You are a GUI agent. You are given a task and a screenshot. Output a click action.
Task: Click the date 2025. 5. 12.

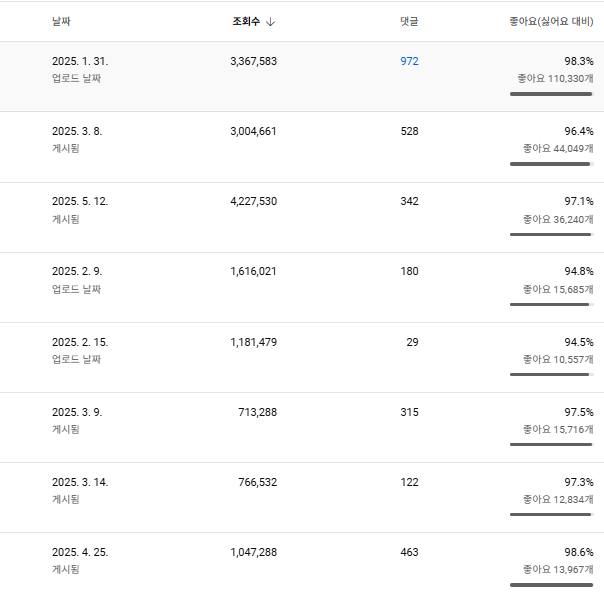click(x=80, y=201)
